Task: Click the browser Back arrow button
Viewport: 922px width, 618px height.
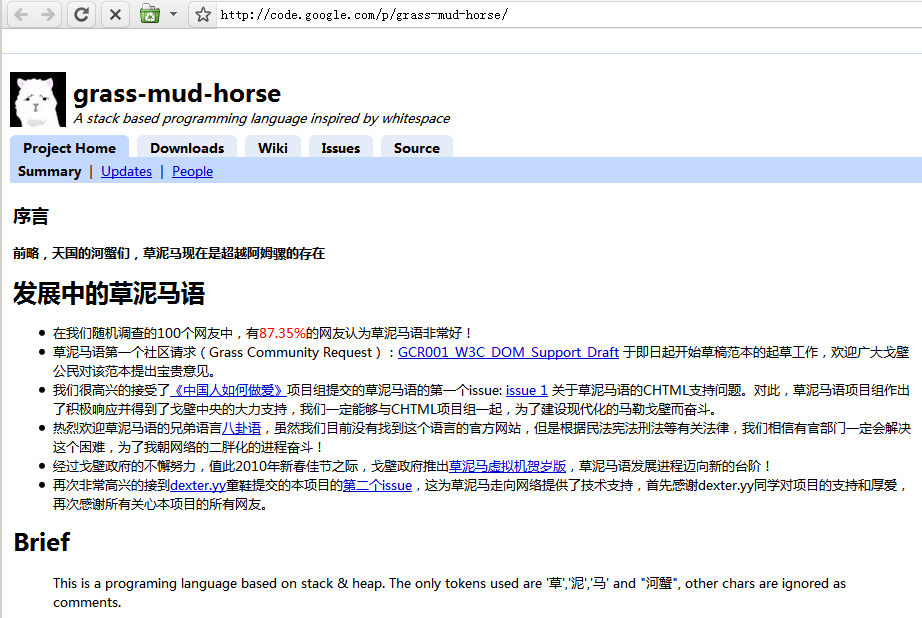Action: (x=21, y=14)
